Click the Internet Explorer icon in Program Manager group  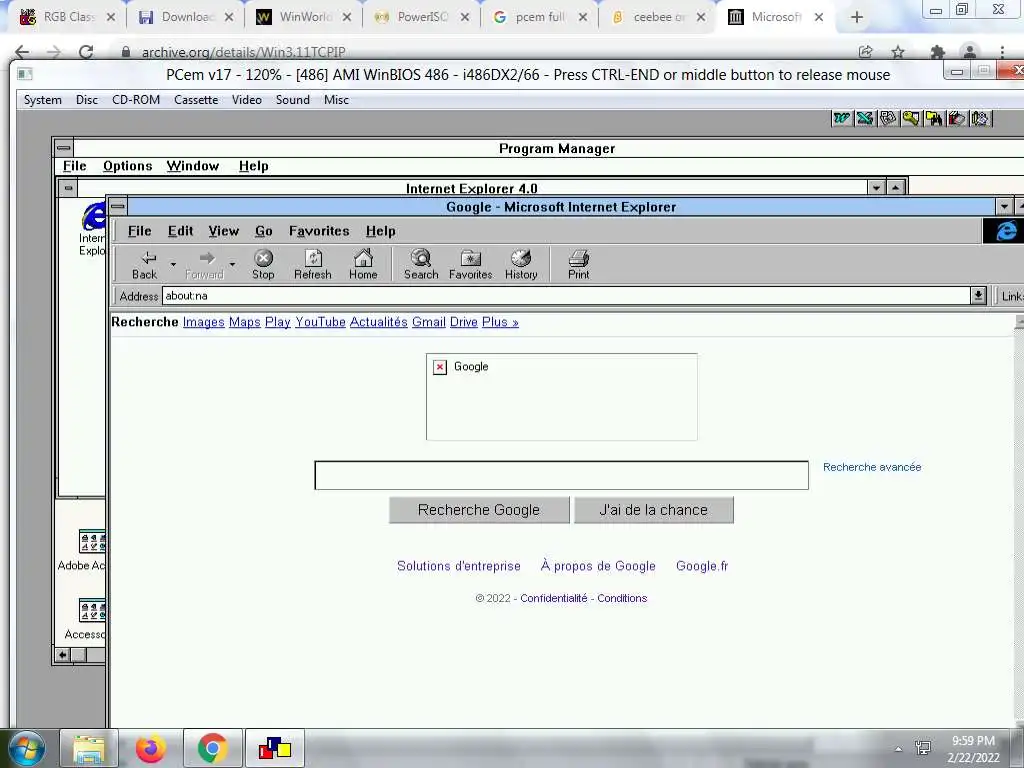coord(93,216)
